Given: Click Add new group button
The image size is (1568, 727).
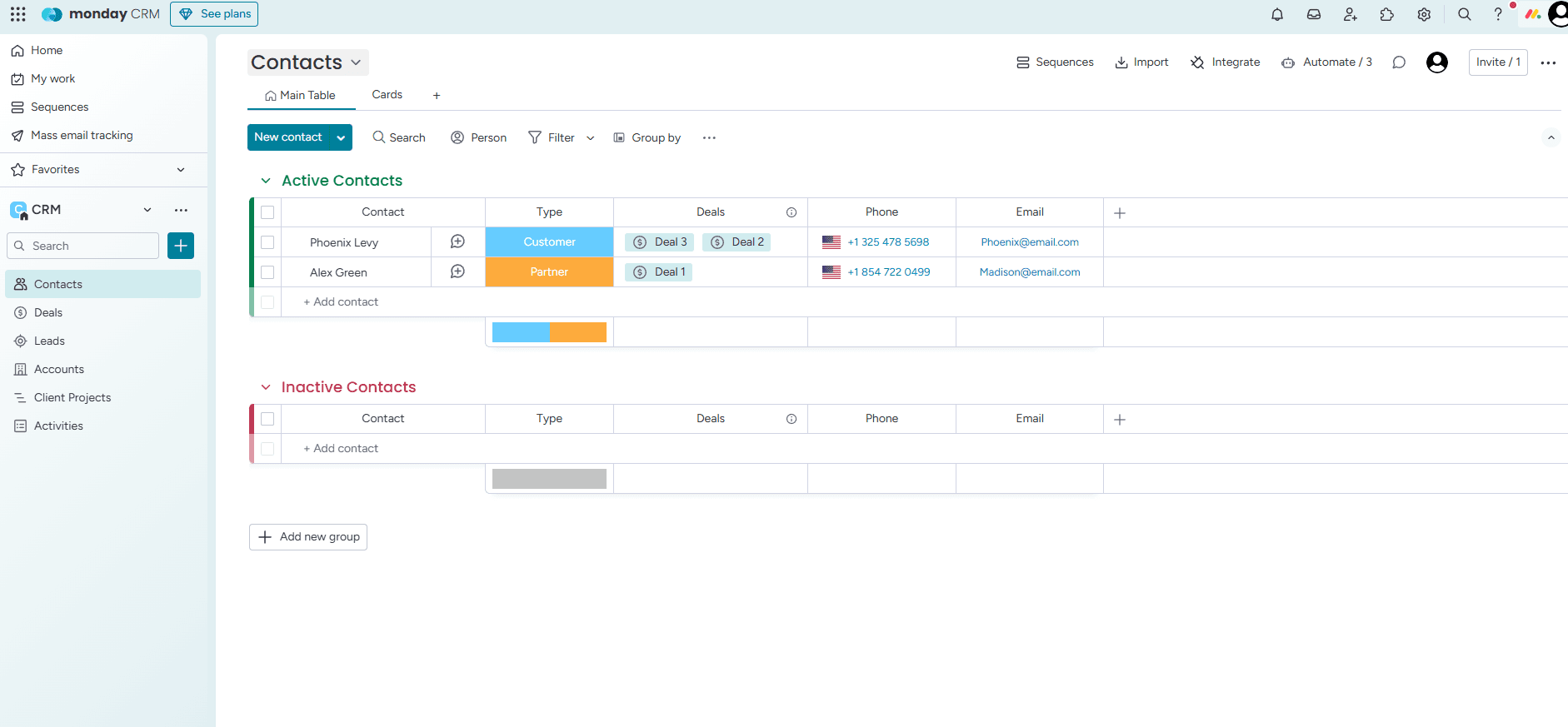Looking at the screenshot, I should click(308, 537).
